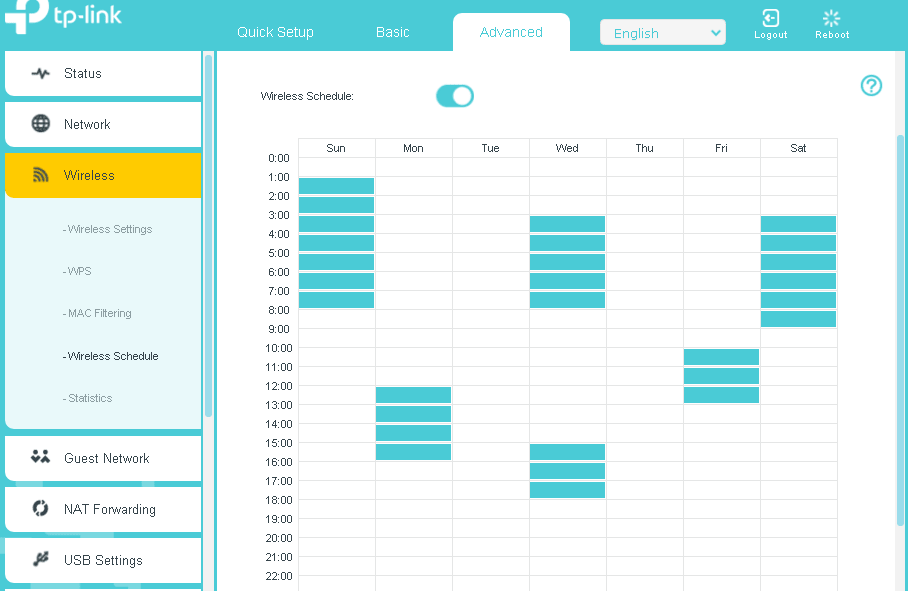This screenshot has height=591, width=908.
Task: Open the English language dropdown
Action: [663, 33]
